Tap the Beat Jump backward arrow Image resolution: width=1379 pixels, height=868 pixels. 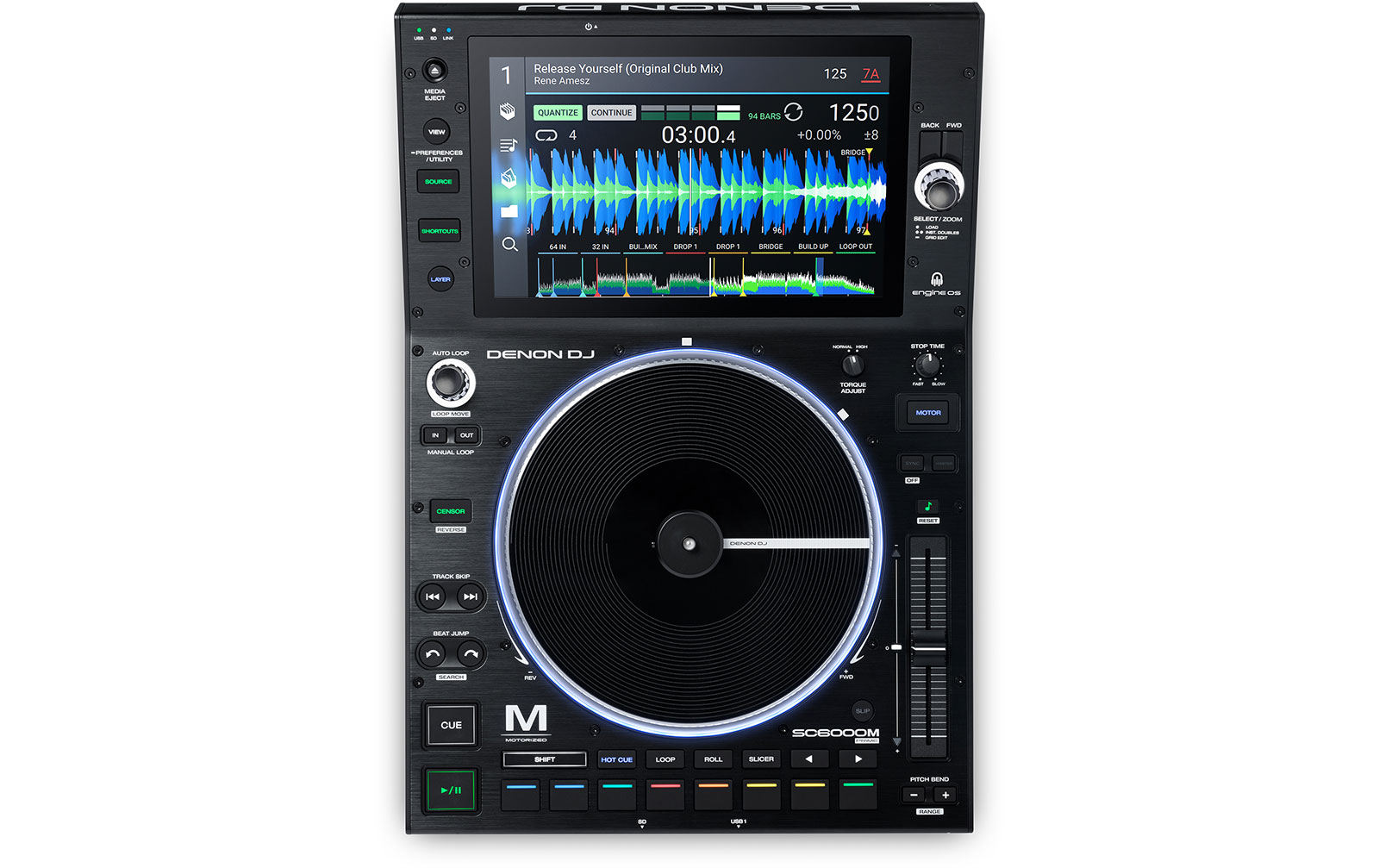pyautogui.click(x=433, y=654)
